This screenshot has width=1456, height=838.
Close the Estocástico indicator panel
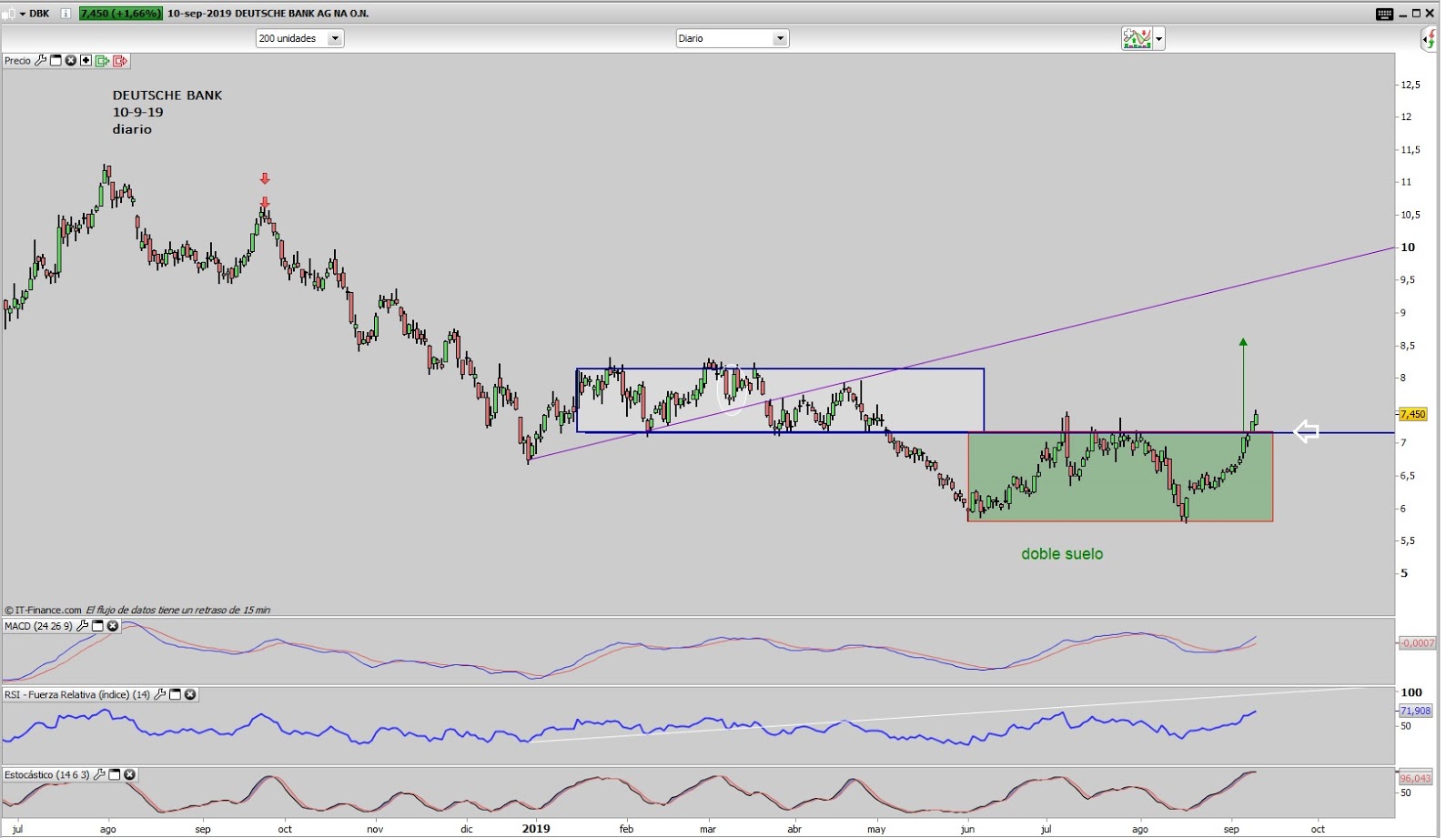(129, 774)
